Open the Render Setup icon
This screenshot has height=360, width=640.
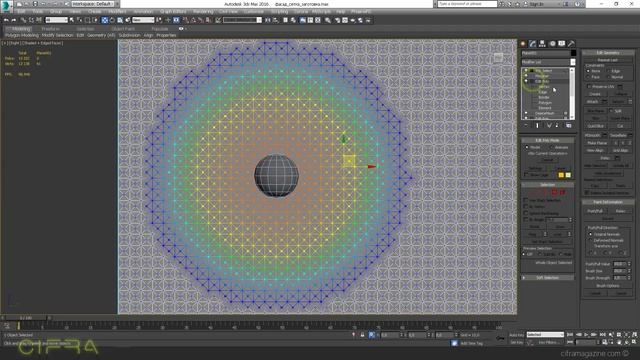coord(338,20)
